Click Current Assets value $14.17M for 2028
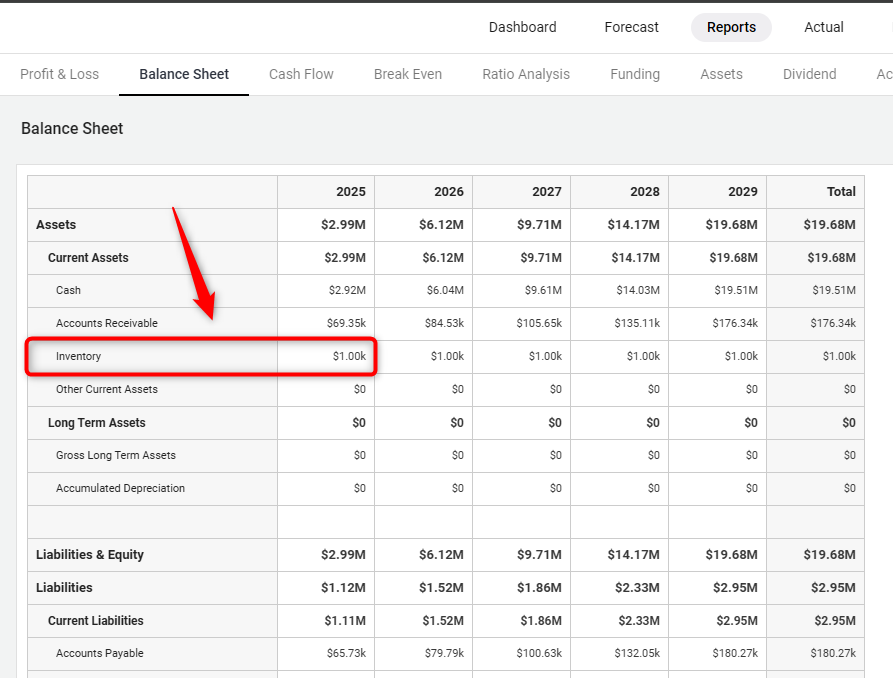Image resolution: width=893 pixels, height=678 pixels. (636, 258)
